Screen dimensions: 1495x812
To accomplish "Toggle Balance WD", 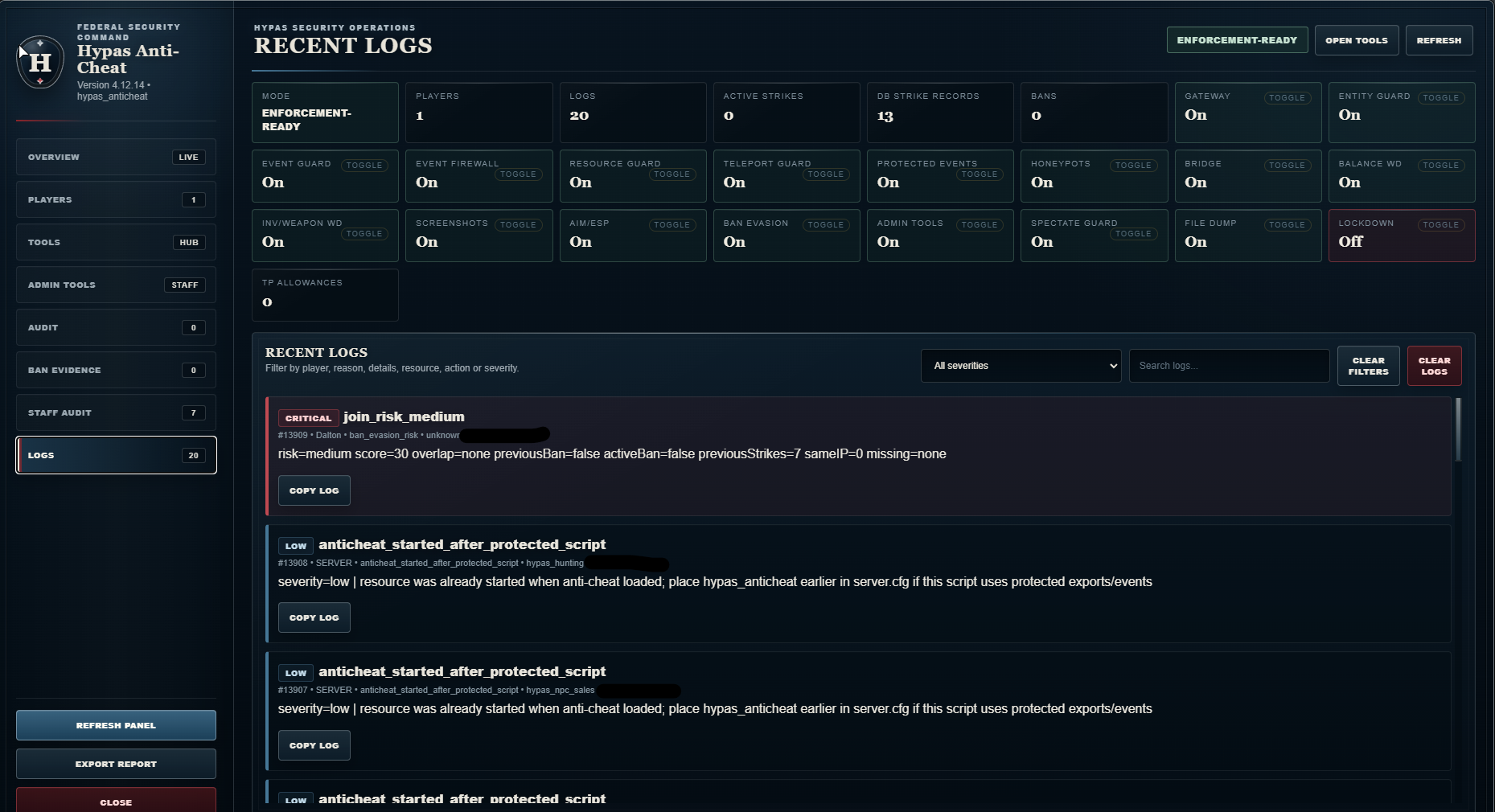I will (x=1440, y=166).
